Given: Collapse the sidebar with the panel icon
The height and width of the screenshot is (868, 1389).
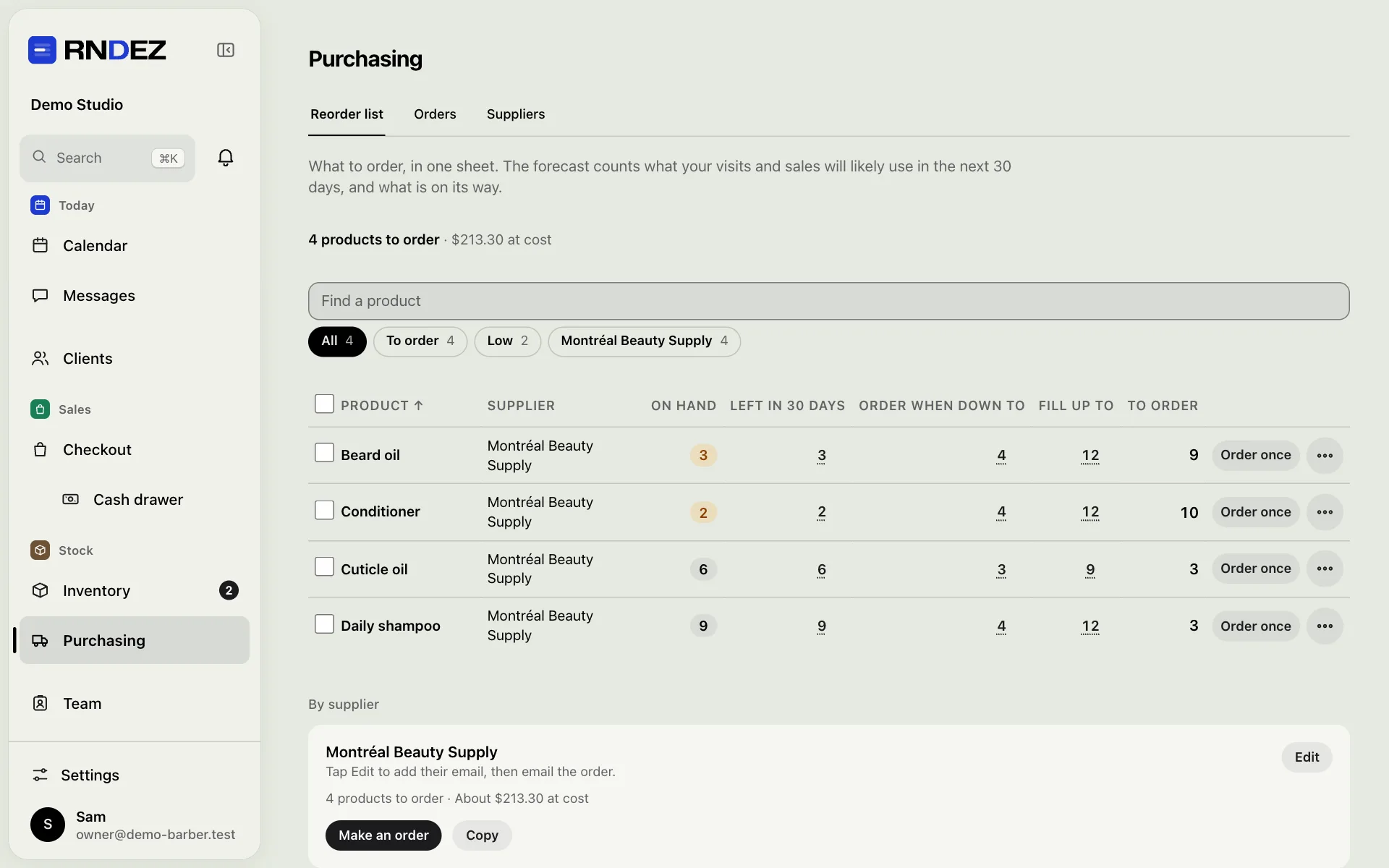Looking at the screenshot, I should pos(226,50).
